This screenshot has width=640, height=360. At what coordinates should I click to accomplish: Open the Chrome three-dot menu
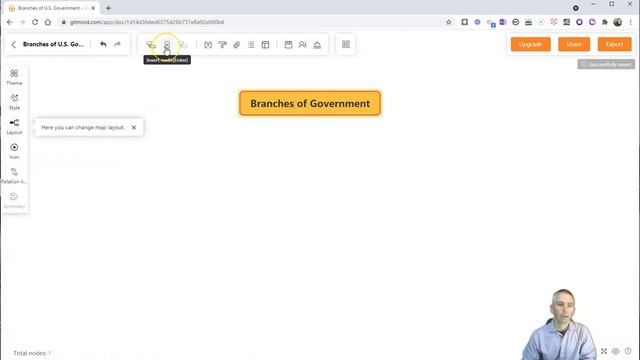coord(631,22)
